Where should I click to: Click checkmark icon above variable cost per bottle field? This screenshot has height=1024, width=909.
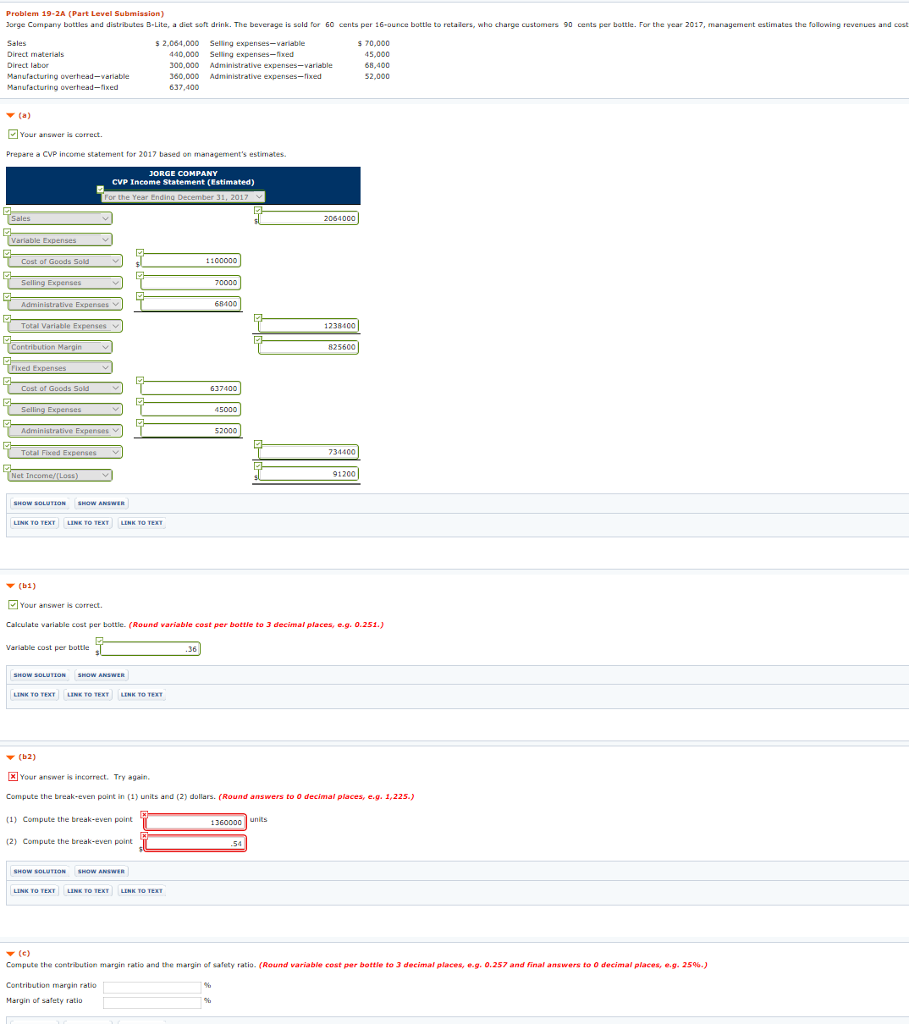pyautogui.click(x=100, y=640)
